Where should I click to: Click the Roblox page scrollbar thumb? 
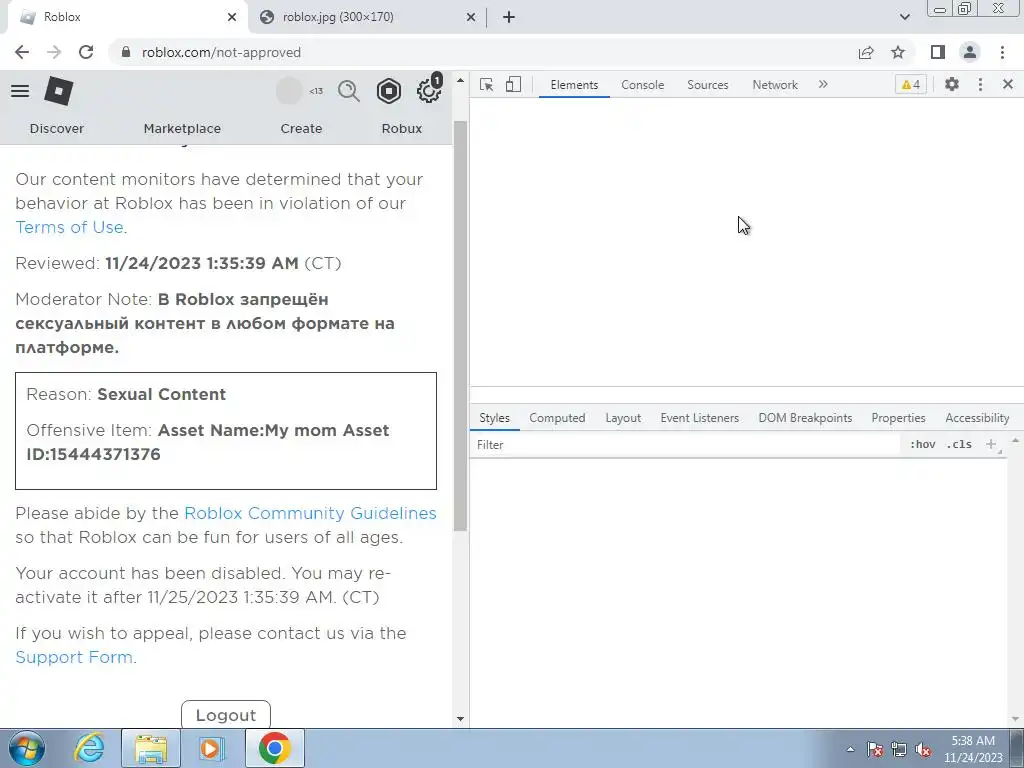(460, 327)
